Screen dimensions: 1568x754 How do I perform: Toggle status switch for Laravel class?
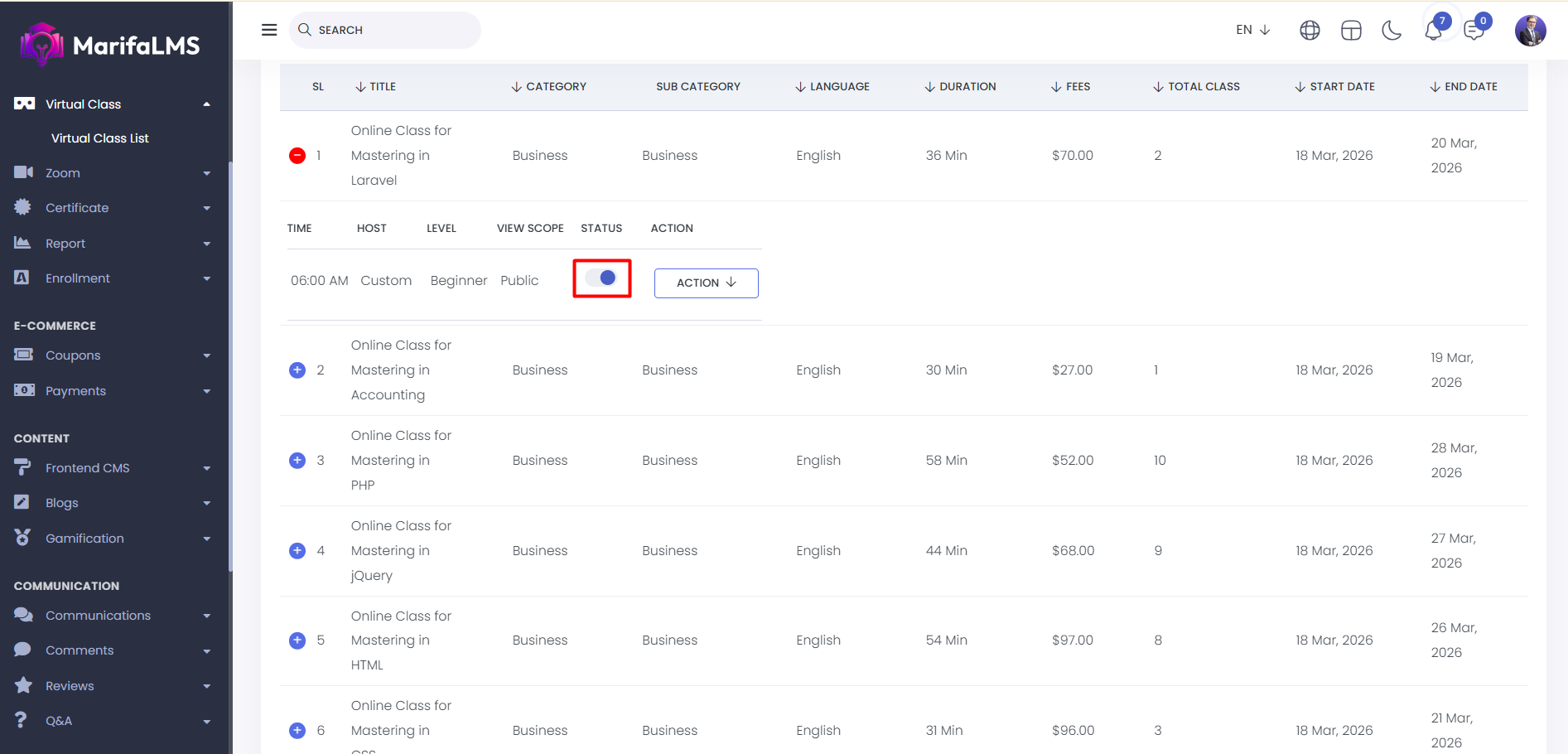click(601, 278)
